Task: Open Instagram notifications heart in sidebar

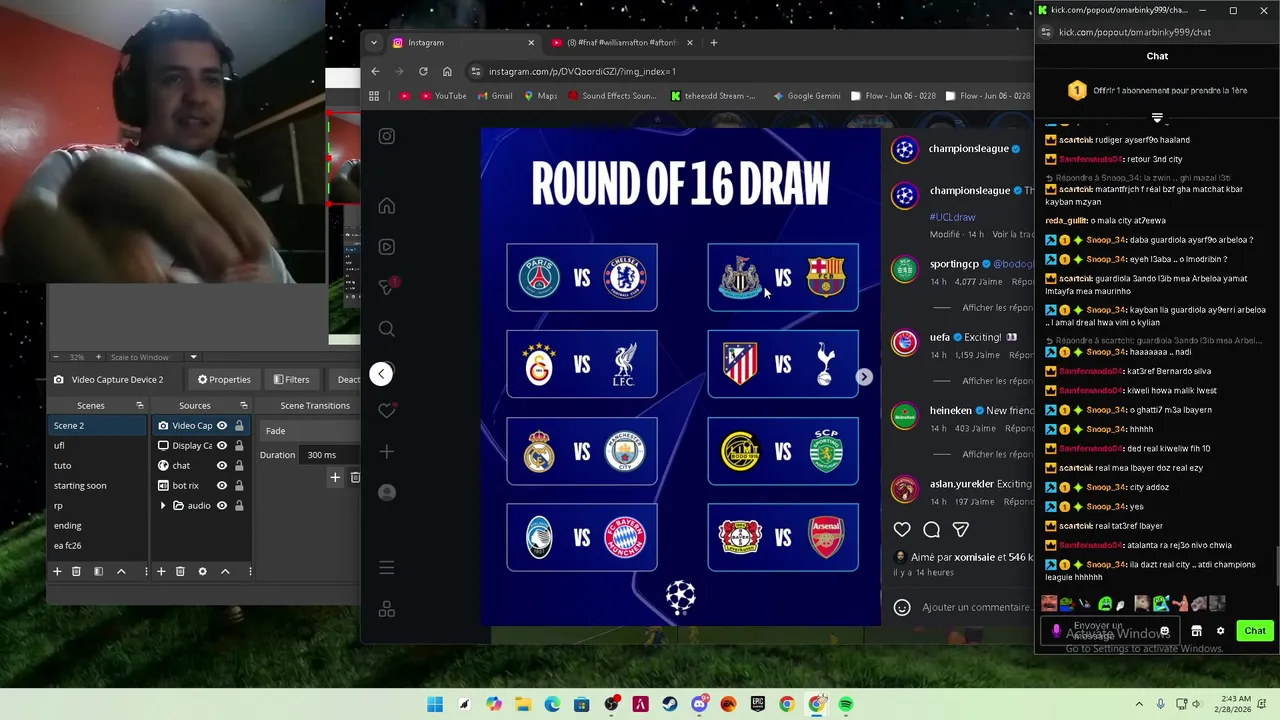Action: coord(387,411)
